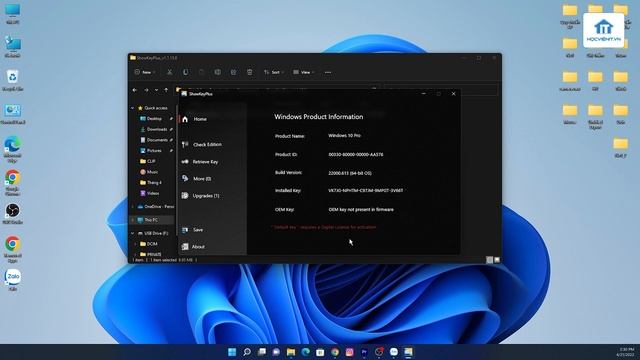The width and height of the screenshot is (640, 360).
Task: Select USB Drive (F:) in navigation pane
Action: click(x=156, y=233)
